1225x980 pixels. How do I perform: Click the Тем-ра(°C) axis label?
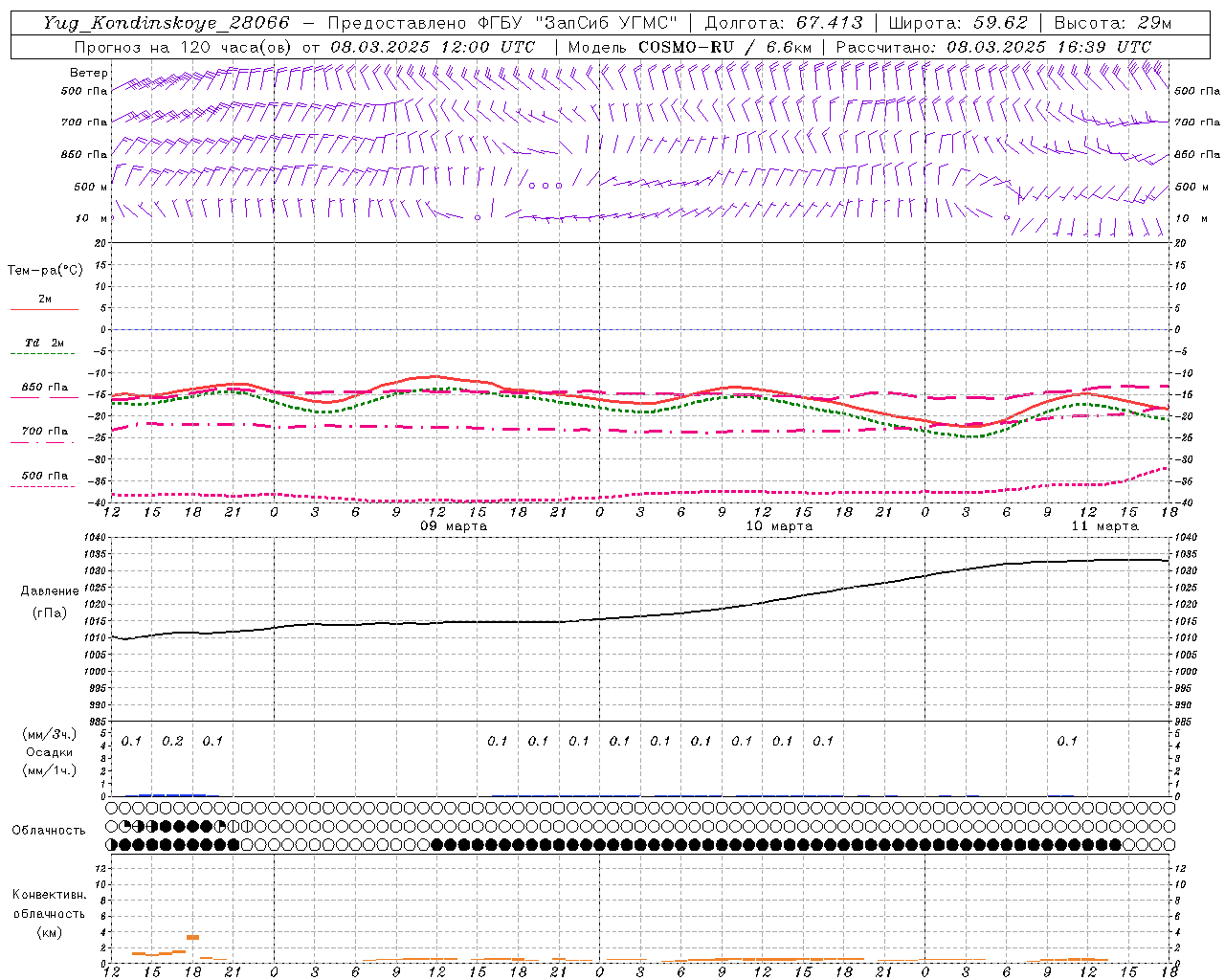point(45,271)
